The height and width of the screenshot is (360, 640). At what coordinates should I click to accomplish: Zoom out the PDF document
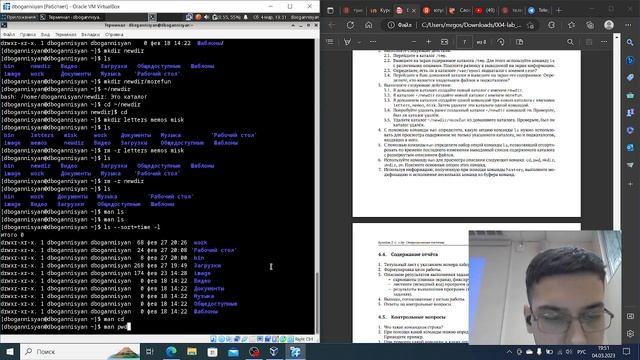click(x=413, y=42)
